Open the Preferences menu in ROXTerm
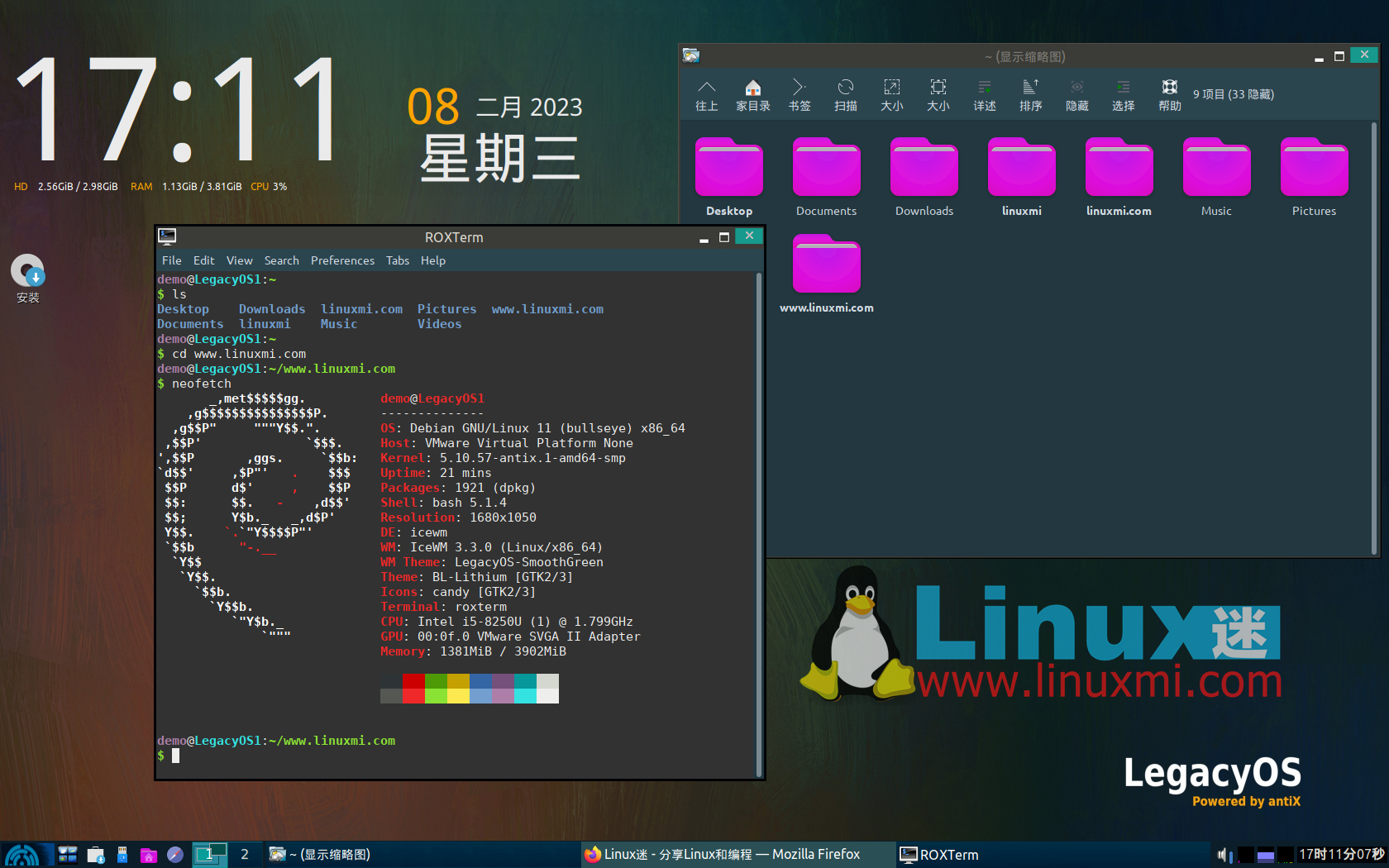 click(x=343, y=260)
